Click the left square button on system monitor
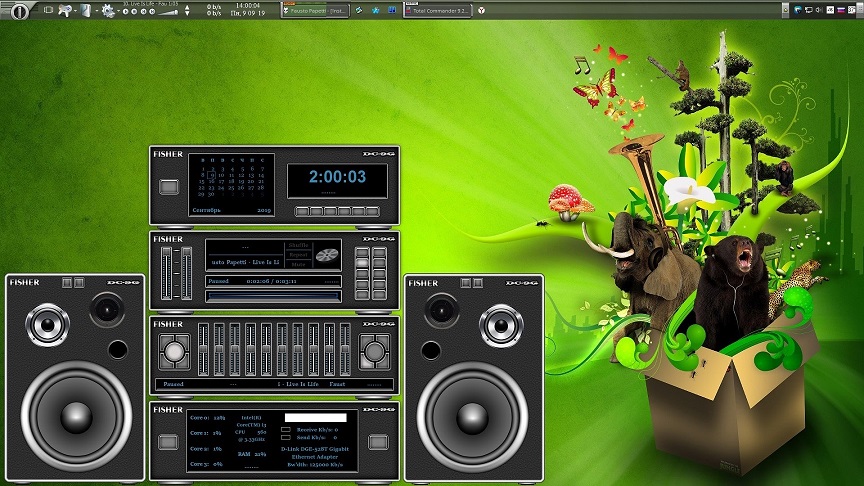Screen dimensions: 864x486 (x=169, y=441)
